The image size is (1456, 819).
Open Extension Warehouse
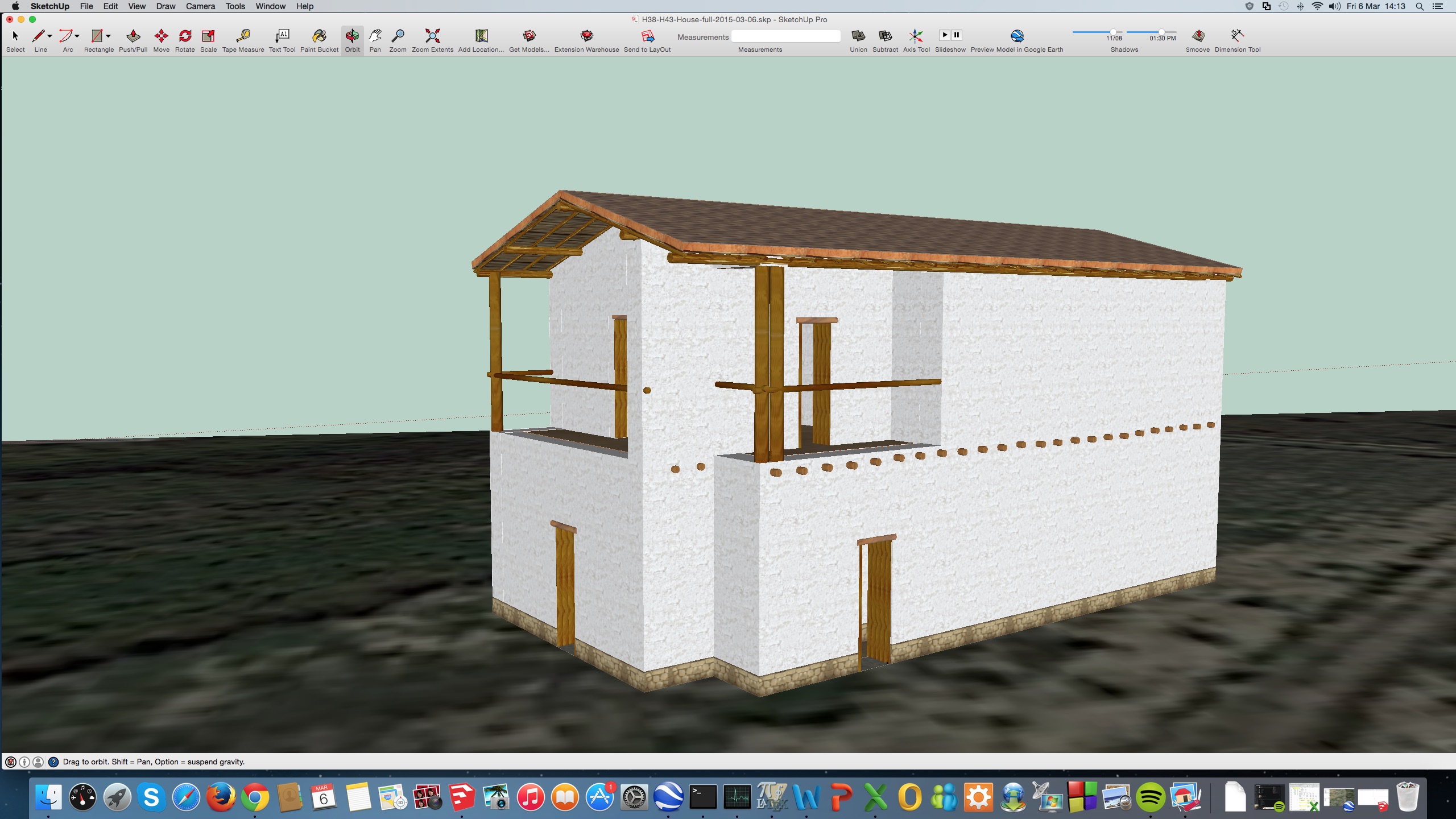[x=586, y=36]
